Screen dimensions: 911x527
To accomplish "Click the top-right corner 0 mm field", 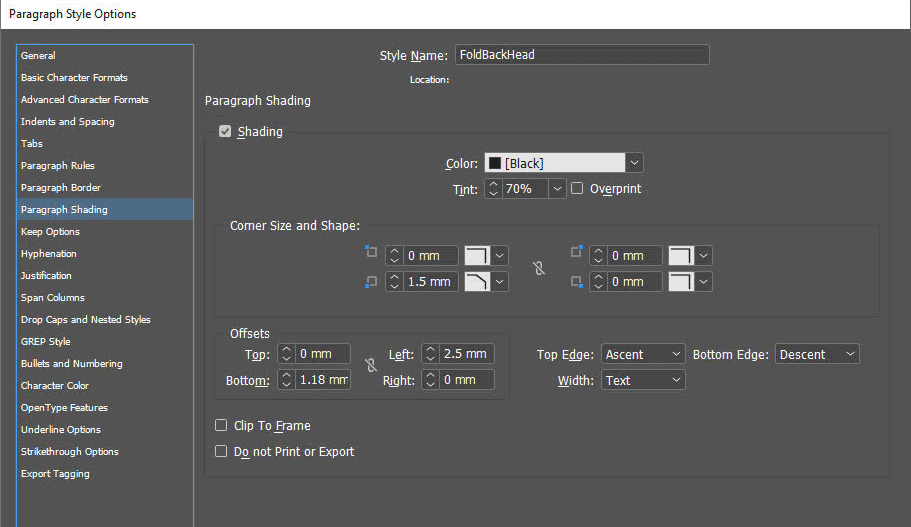I will tap(634, 256).
